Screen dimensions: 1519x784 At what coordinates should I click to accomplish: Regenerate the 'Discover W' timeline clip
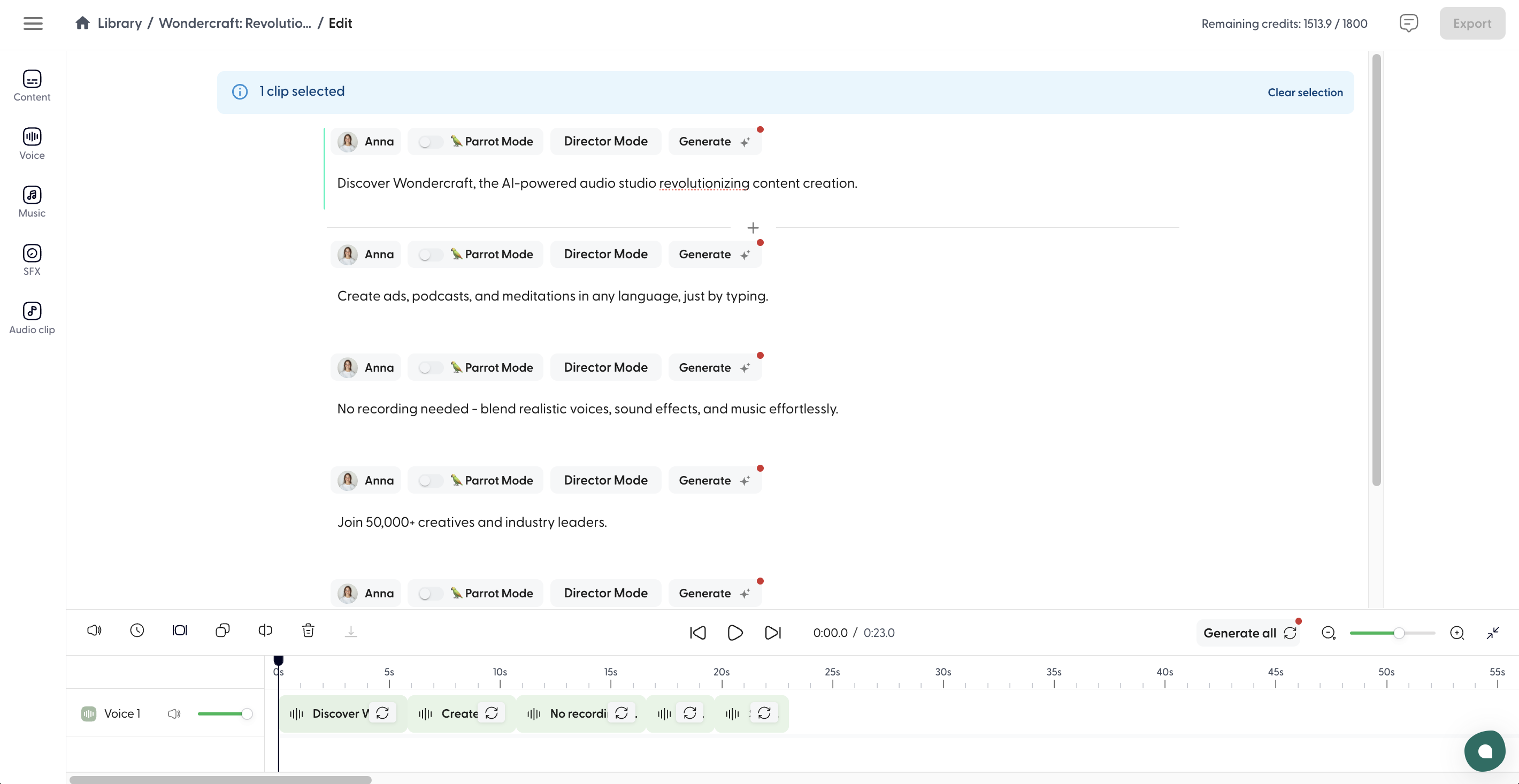(383, 713)
